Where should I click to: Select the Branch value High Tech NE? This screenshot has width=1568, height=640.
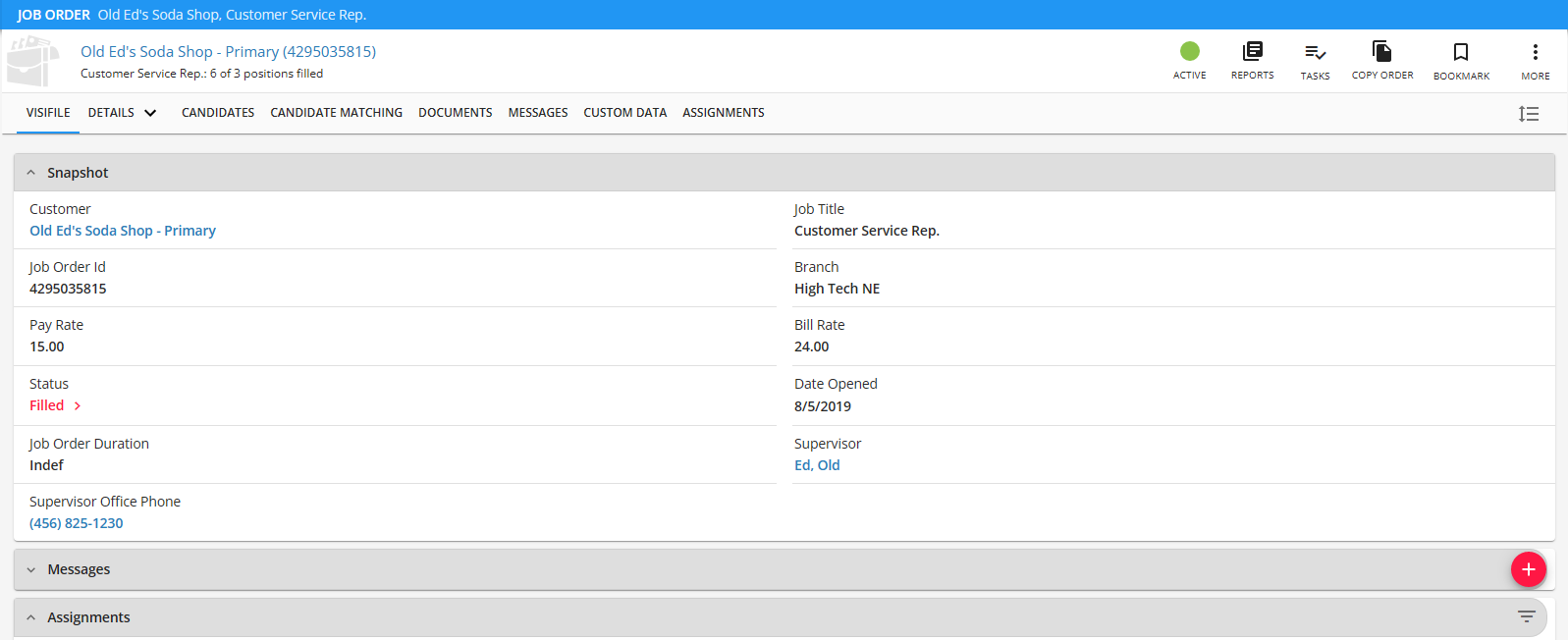837,289
